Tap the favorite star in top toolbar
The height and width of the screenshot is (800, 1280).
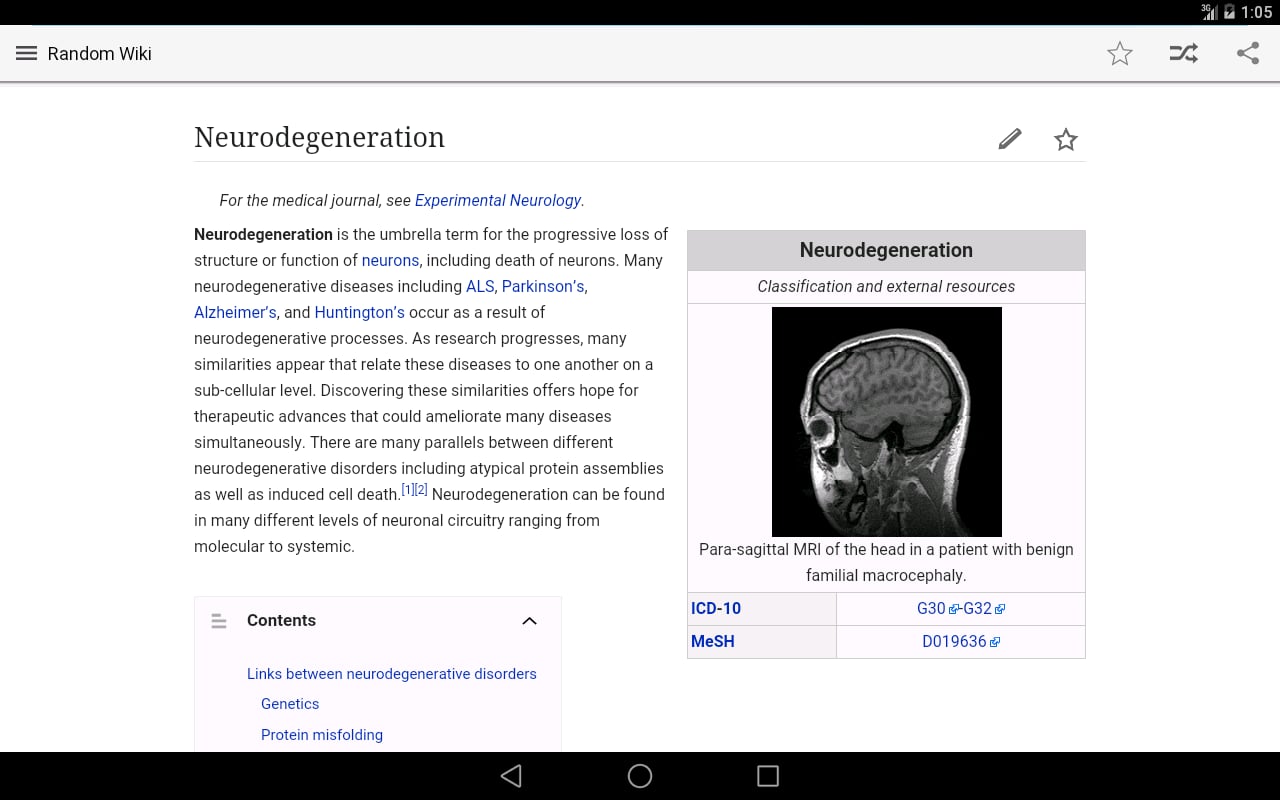coord(1120,54)
